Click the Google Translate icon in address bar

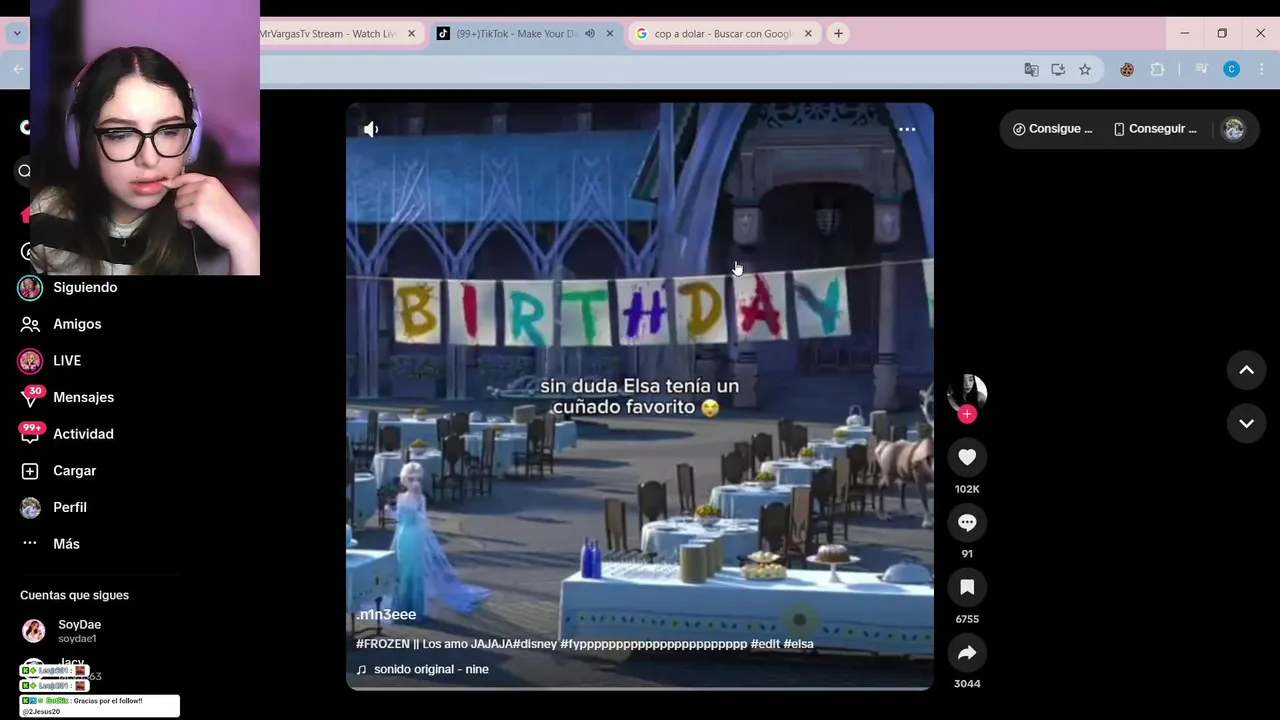1031,69
